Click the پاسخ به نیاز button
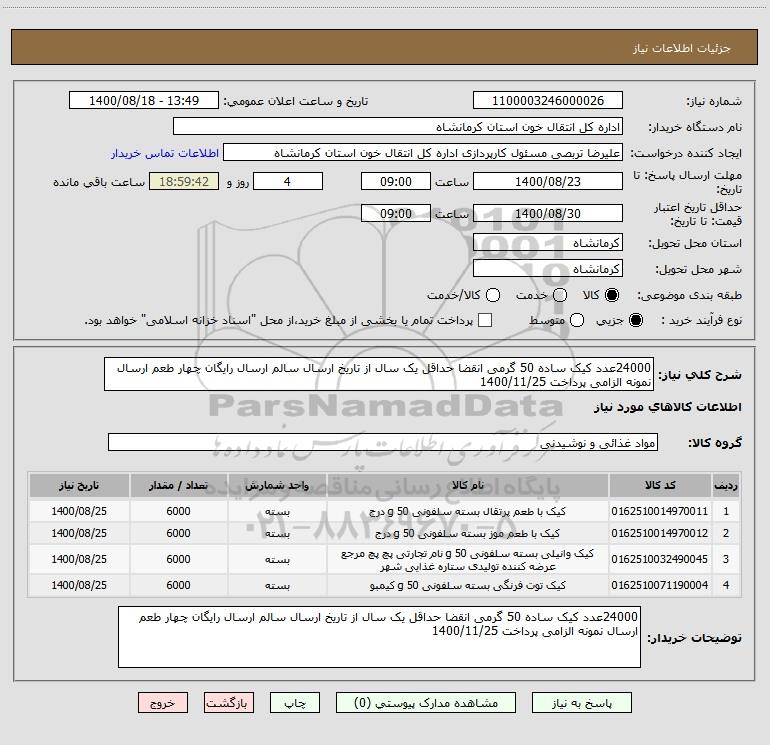 click(582, 703)
